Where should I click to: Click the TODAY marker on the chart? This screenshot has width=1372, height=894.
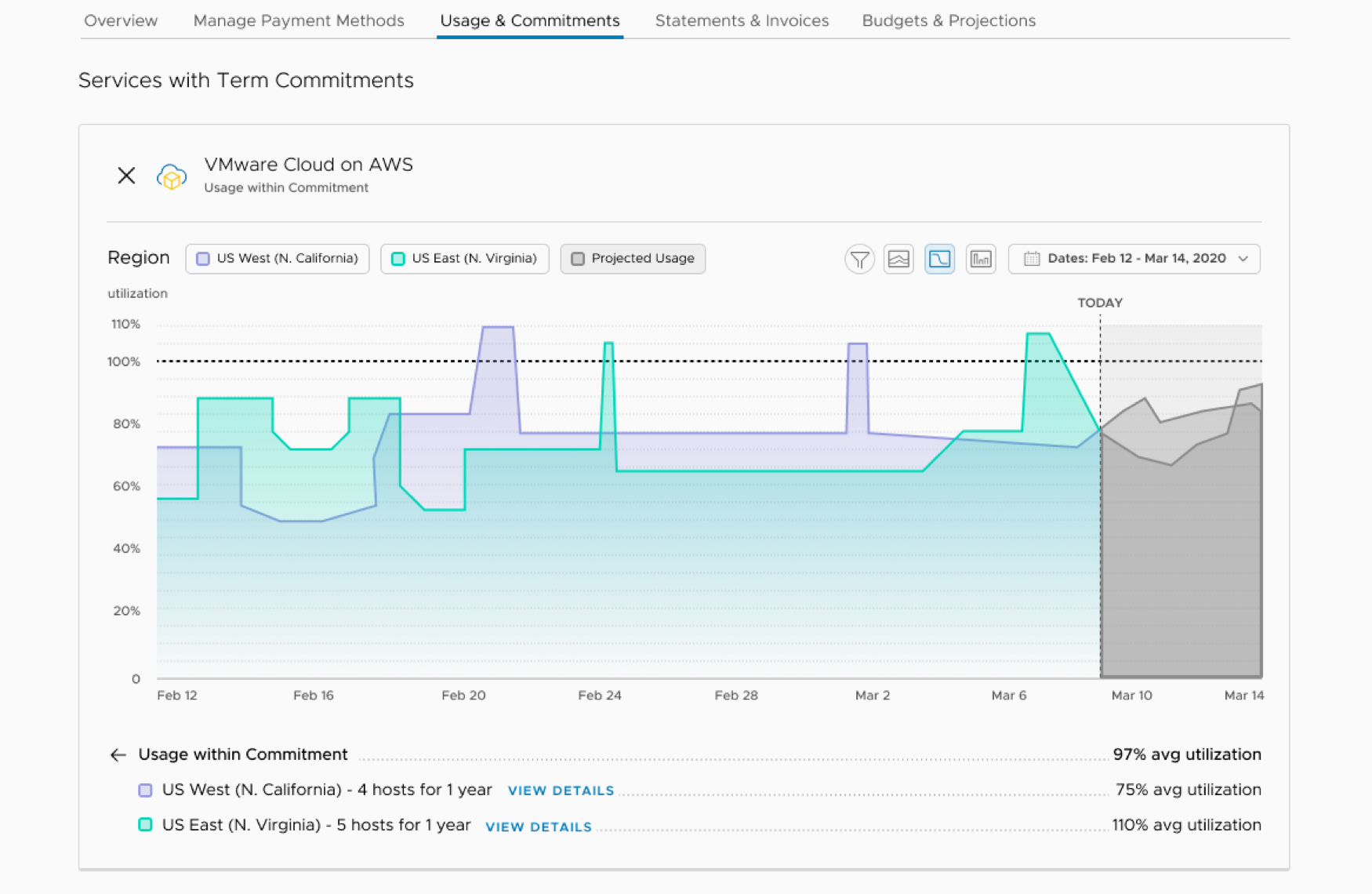click(1100, 303)
